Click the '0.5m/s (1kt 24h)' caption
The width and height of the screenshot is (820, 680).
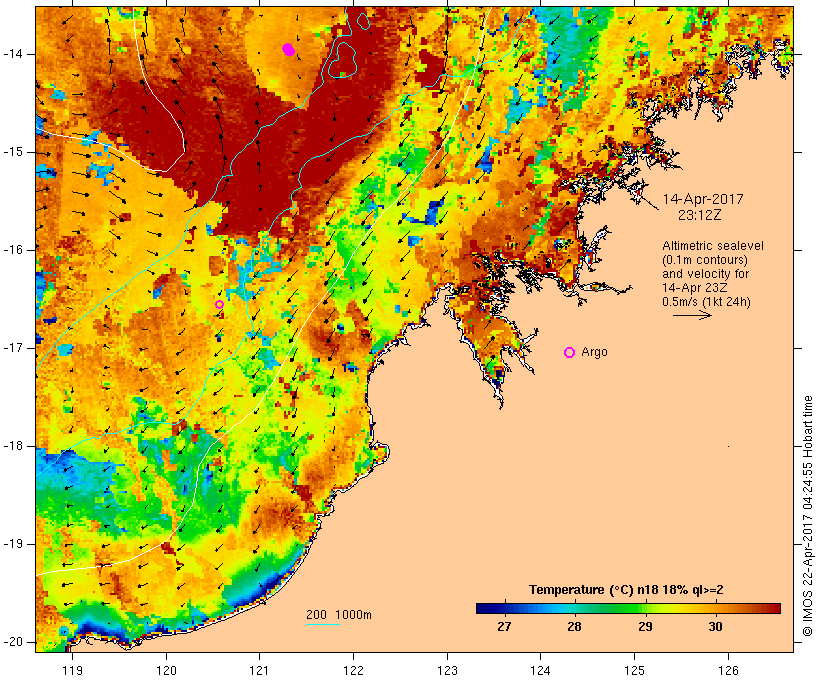click(706, 302)
